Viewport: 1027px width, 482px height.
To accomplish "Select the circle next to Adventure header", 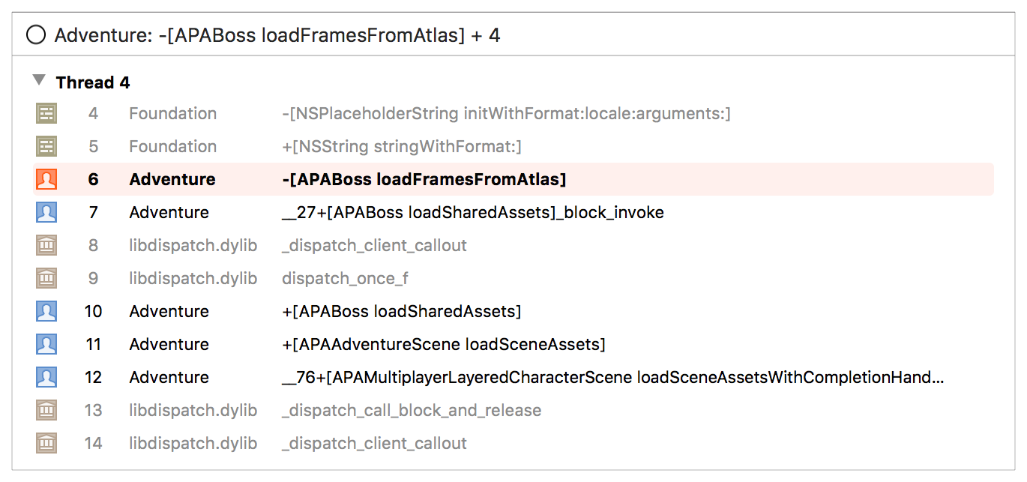I will click(36, 36).
